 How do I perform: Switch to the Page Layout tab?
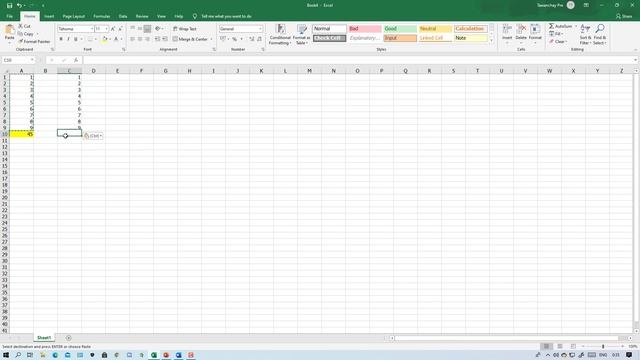(x=73, y=16)
